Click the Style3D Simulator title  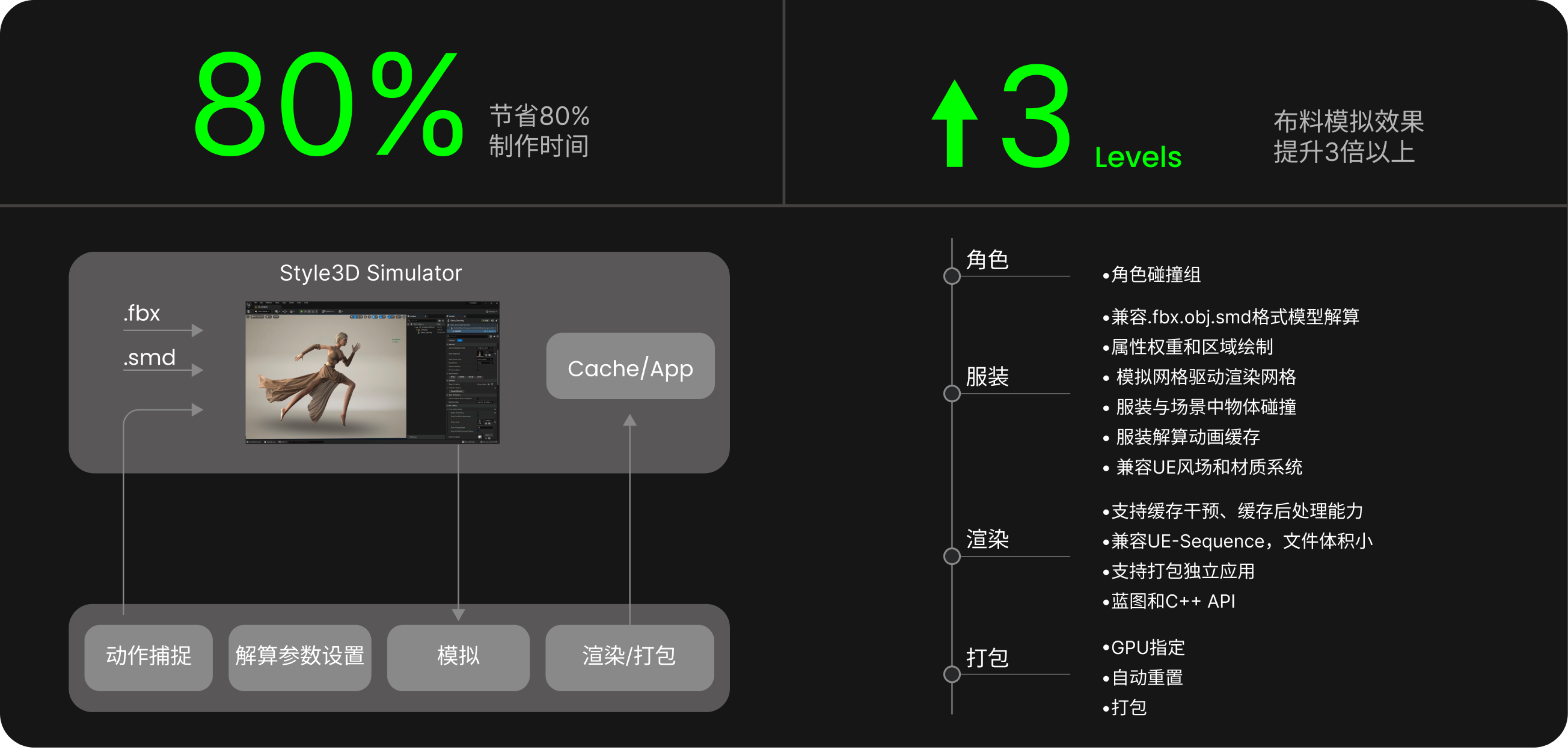tap(371, 273)
